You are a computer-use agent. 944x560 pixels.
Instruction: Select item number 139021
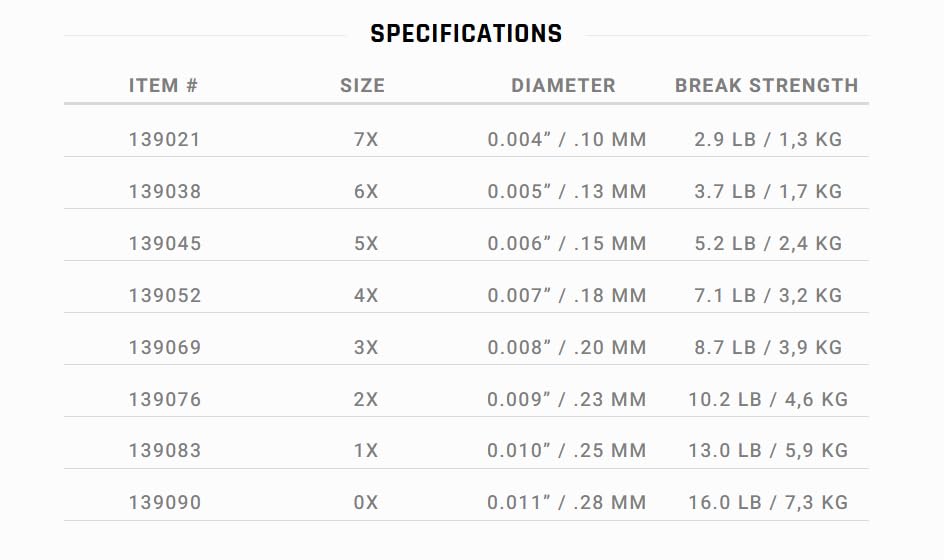(164, 140)
